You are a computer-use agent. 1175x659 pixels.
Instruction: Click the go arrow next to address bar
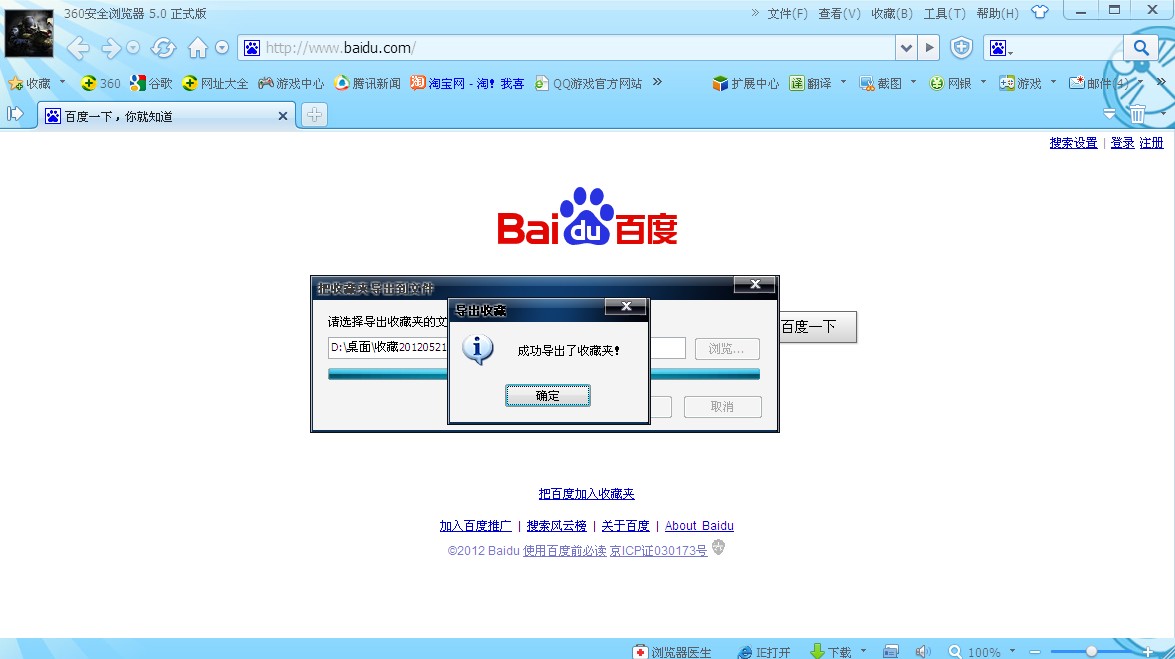pyautogui.click(x=929, y=48)
